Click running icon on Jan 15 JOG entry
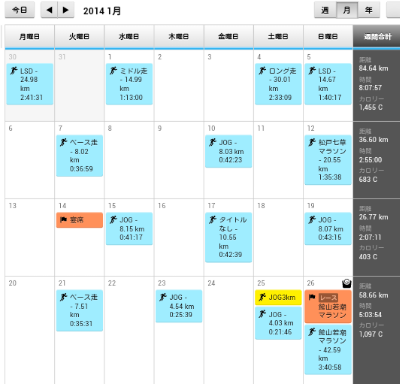Viewport: 400px width, 384px height. (113, 220)
